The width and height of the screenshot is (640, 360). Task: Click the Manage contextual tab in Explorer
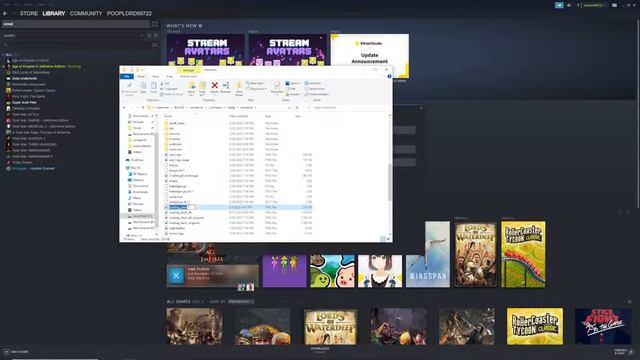tap(189, 70)
